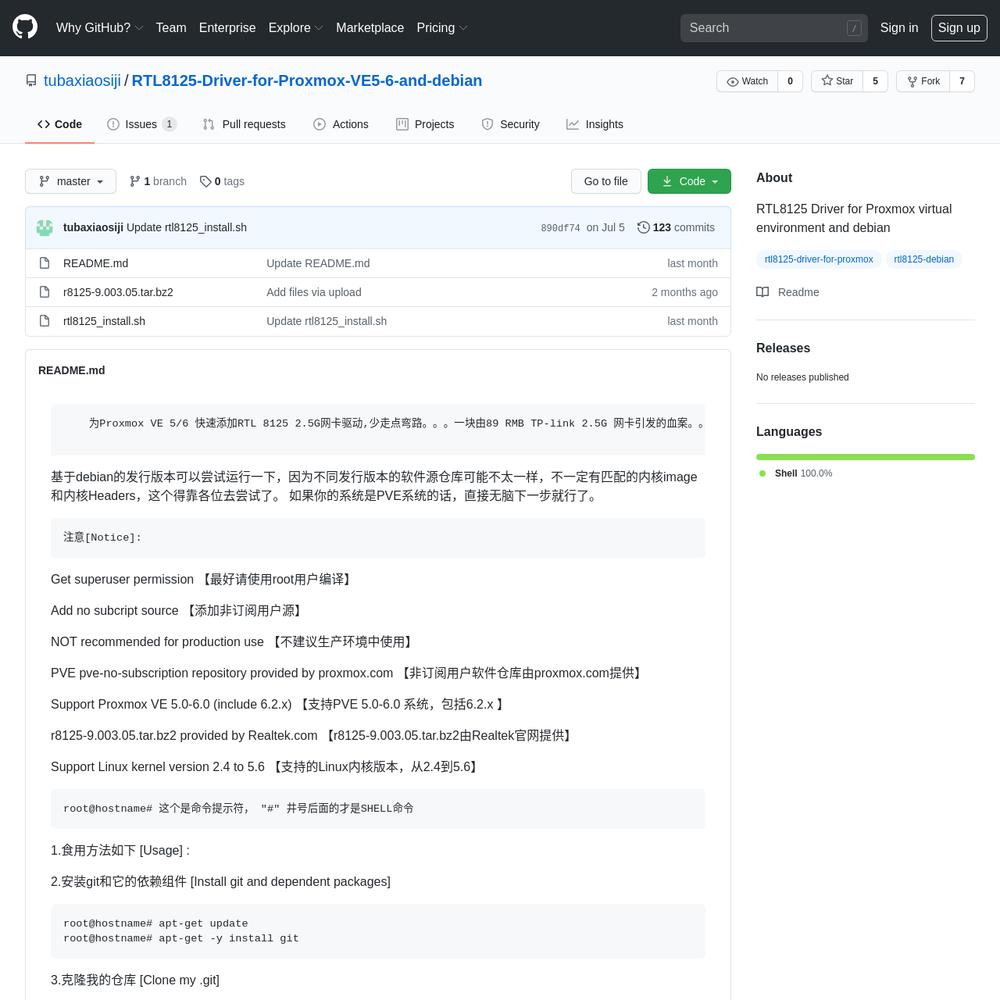
Task: Fork this repository
Action: 923,81
